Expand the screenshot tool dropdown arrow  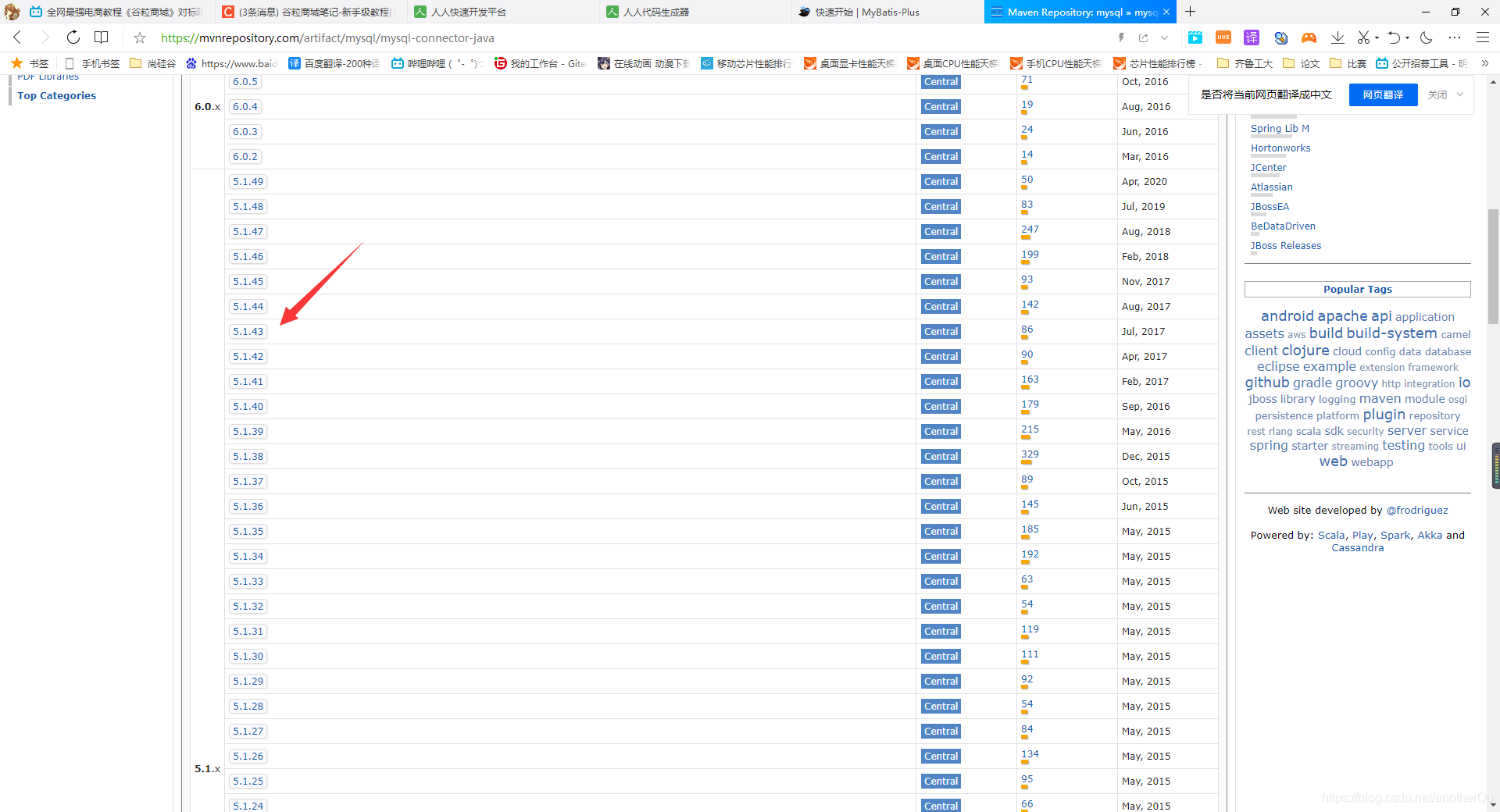[1377, 37]
